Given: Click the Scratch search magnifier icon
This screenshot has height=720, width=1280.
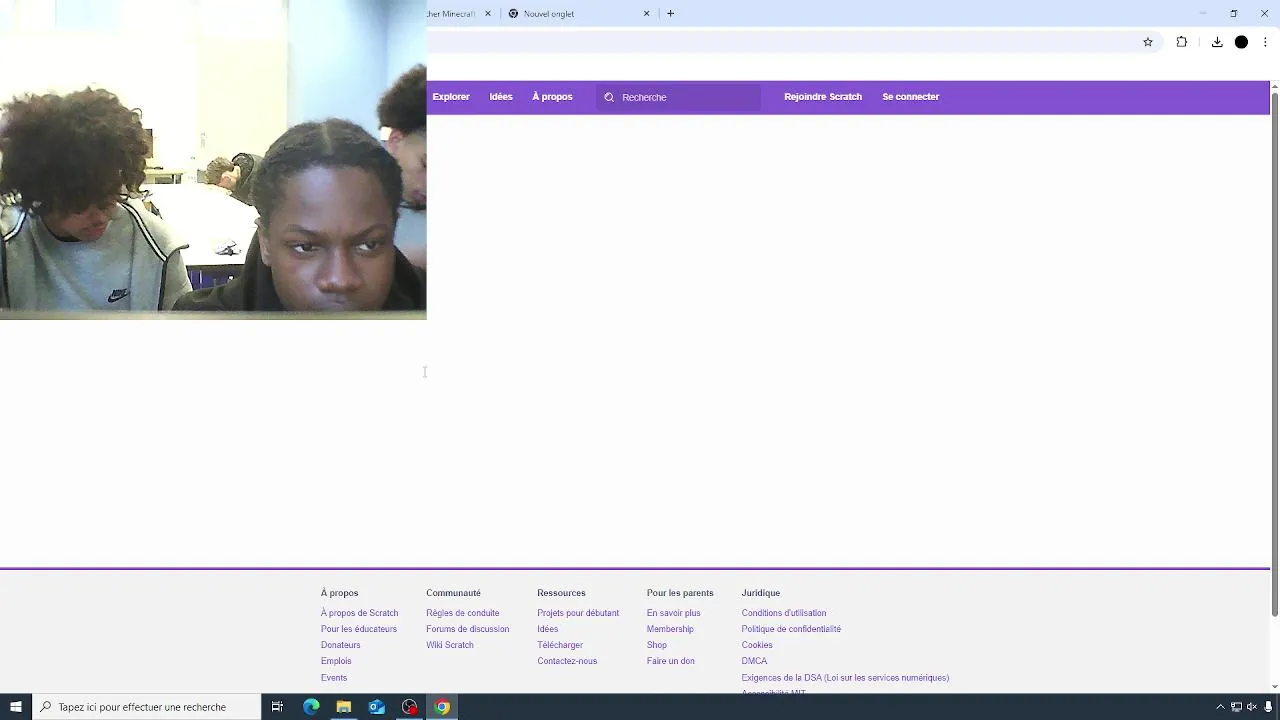Looking at the screenshot, I should [x=609, y=97].
